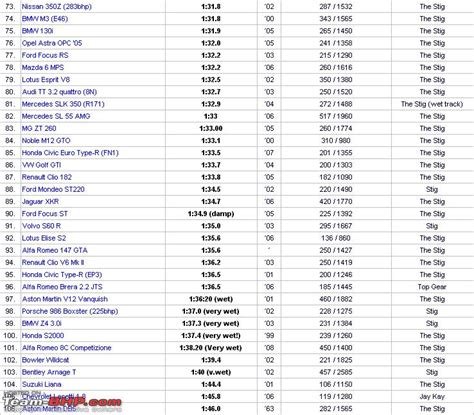Open the Honda Civic Euro Type-R (FN1) link
Viewport: 474px width, 415px height.
coord(70,153)
